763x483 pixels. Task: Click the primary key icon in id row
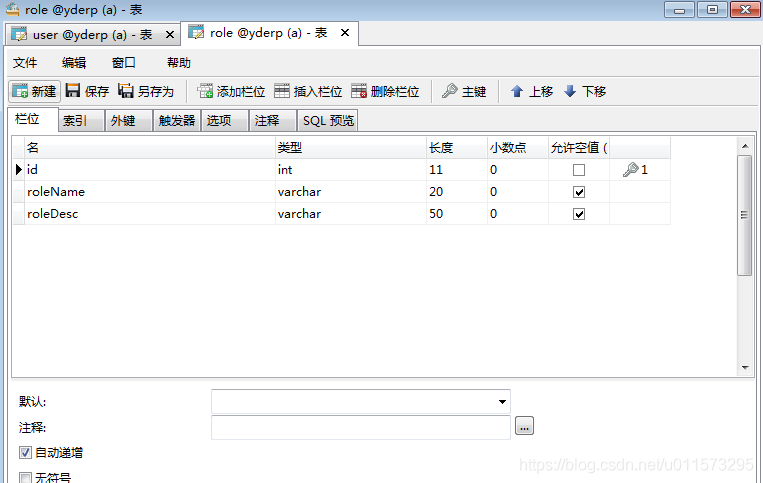(631, 170)
